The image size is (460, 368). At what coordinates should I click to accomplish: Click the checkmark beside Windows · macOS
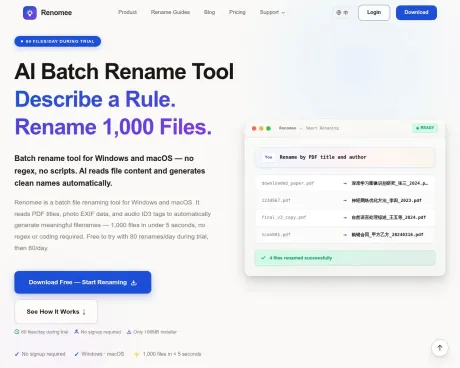point(77,354)
